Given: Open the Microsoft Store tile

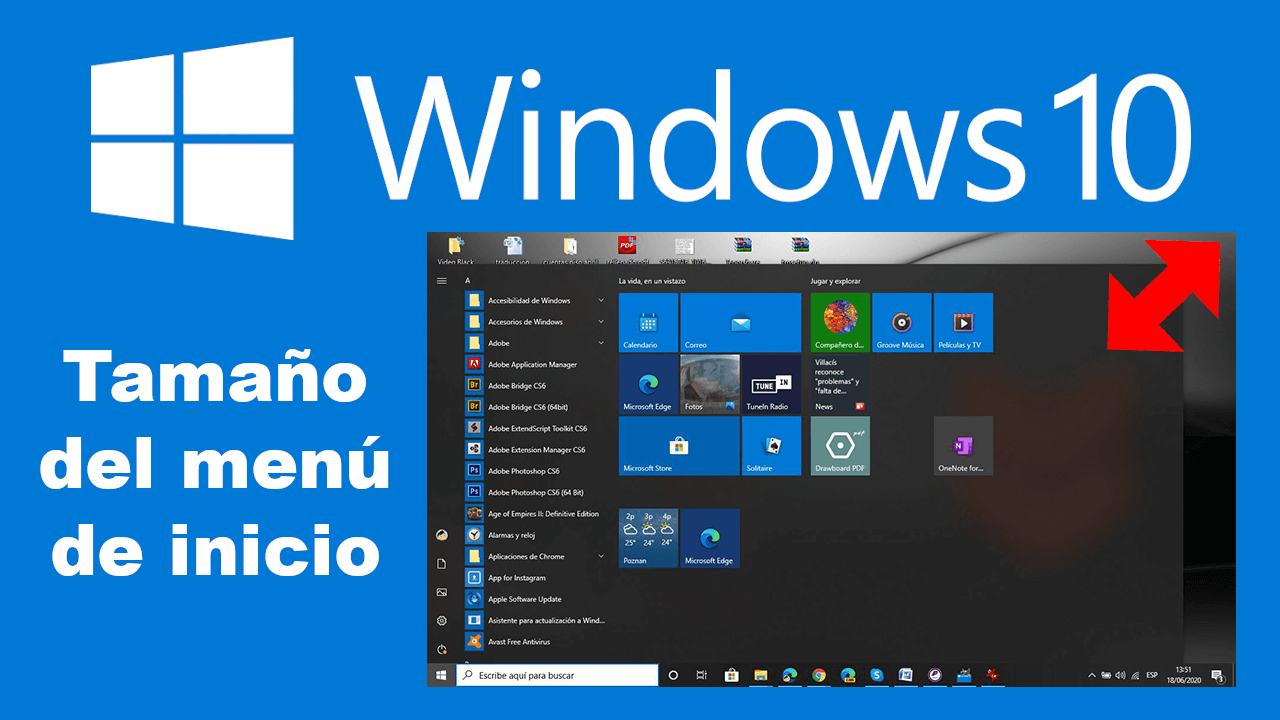Looking at the screenshot, I should point(679,446).
